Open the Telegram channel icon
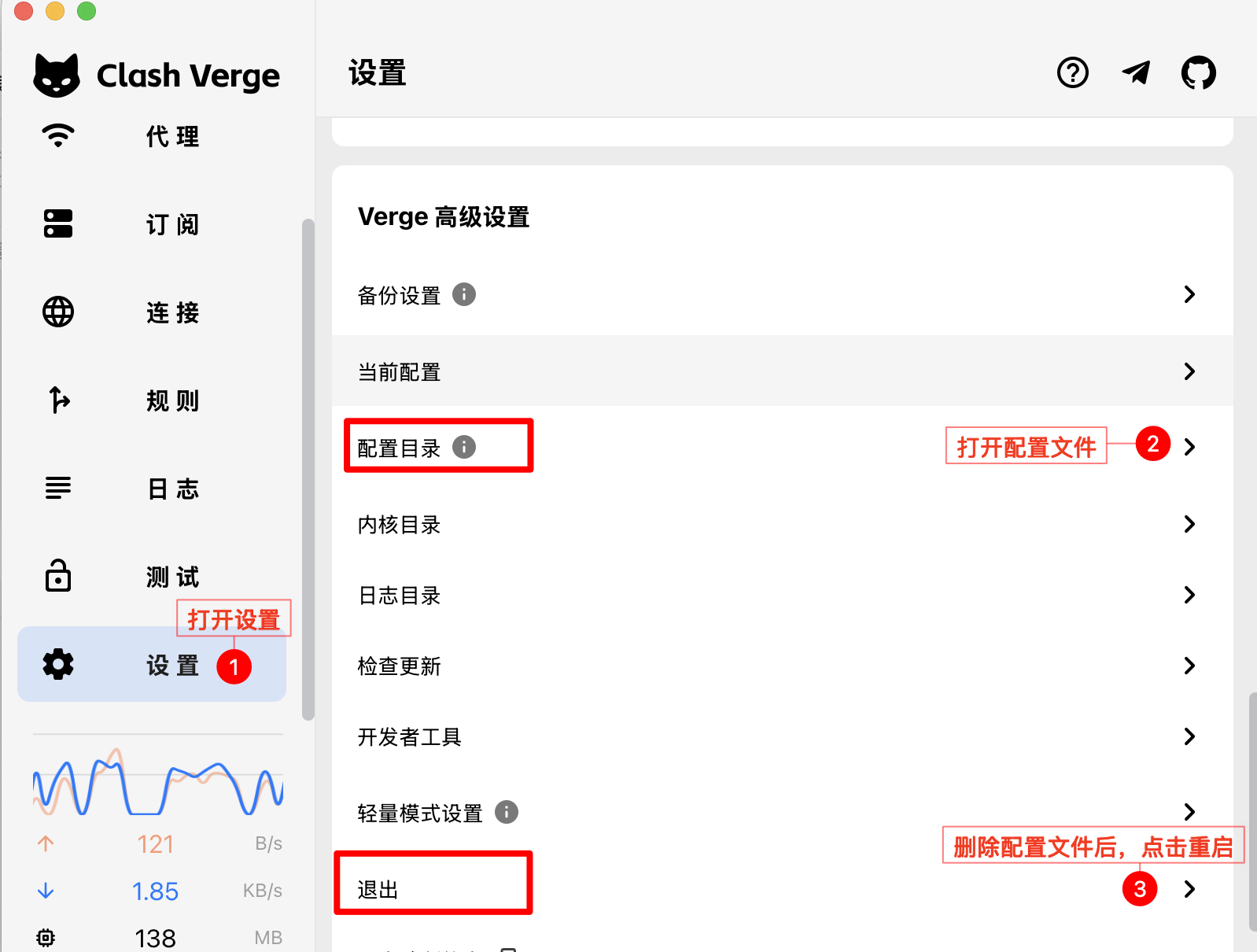The image size is (1257, 952). (1136, 72)
